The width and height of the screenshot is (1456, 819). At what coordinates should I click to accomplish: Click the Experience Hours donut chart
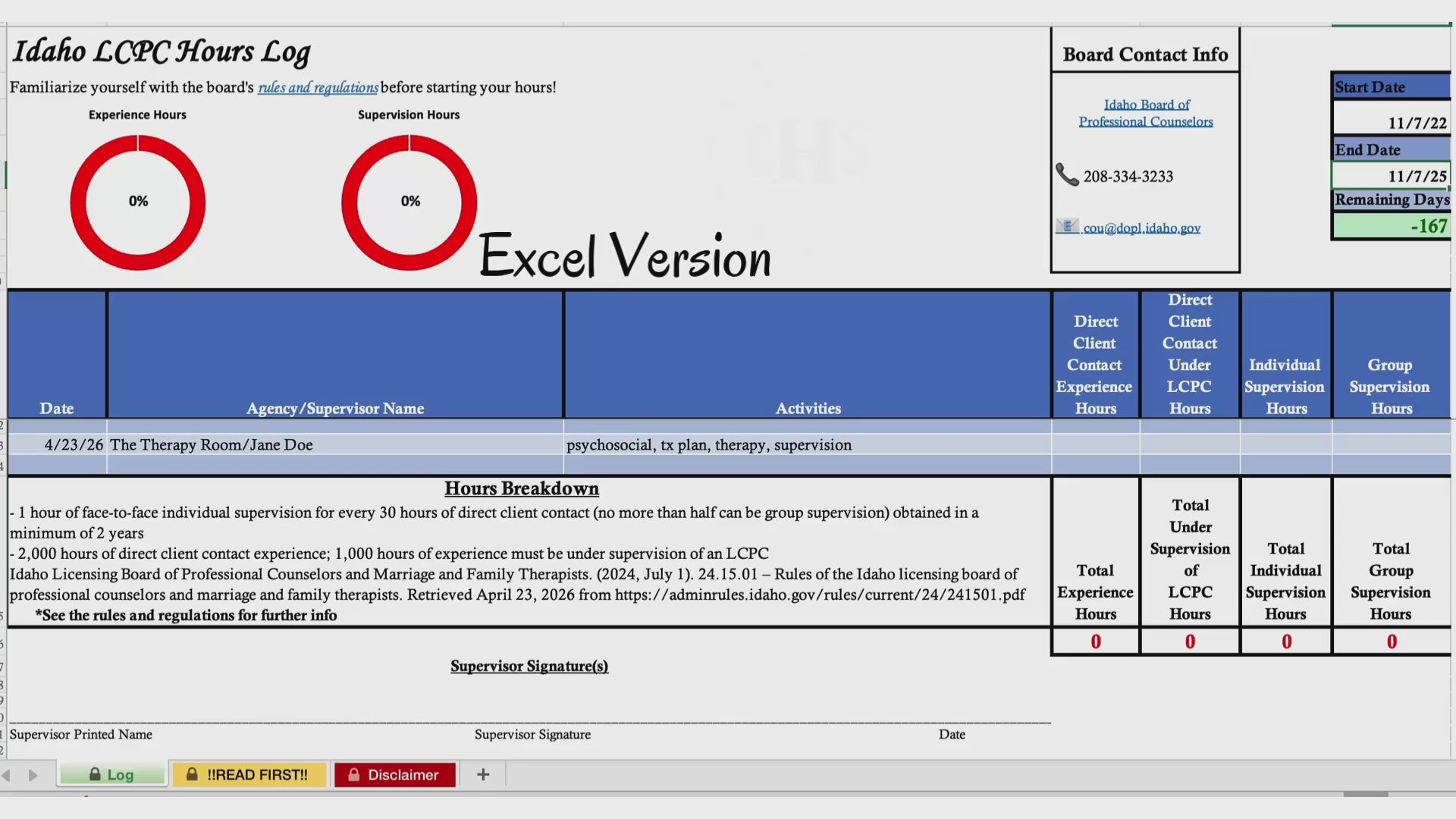point(138,202)
